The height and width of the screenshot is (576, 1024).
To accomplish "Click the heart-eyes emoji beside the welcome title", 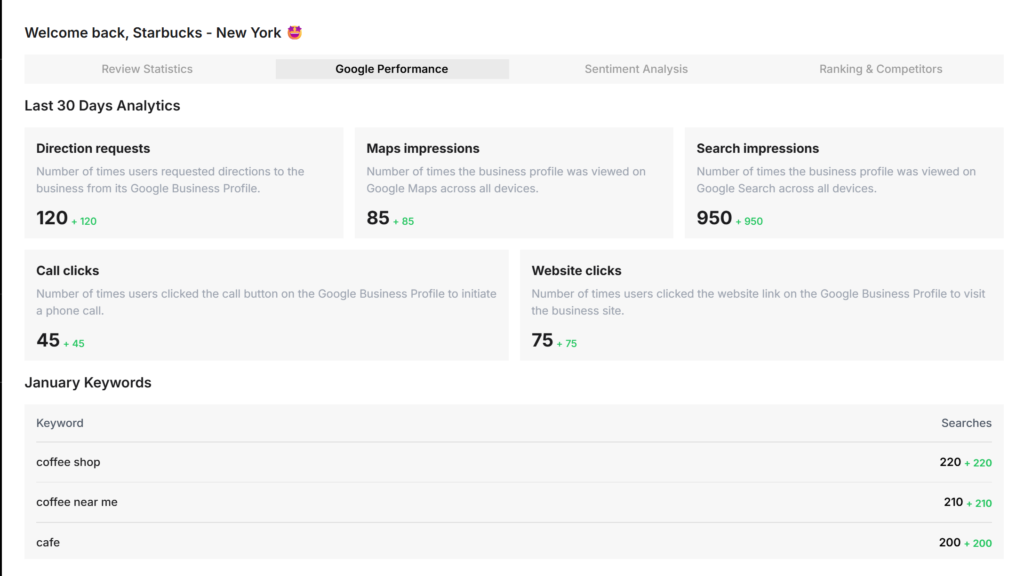I will pyautogui.click(x=294, y=32).
